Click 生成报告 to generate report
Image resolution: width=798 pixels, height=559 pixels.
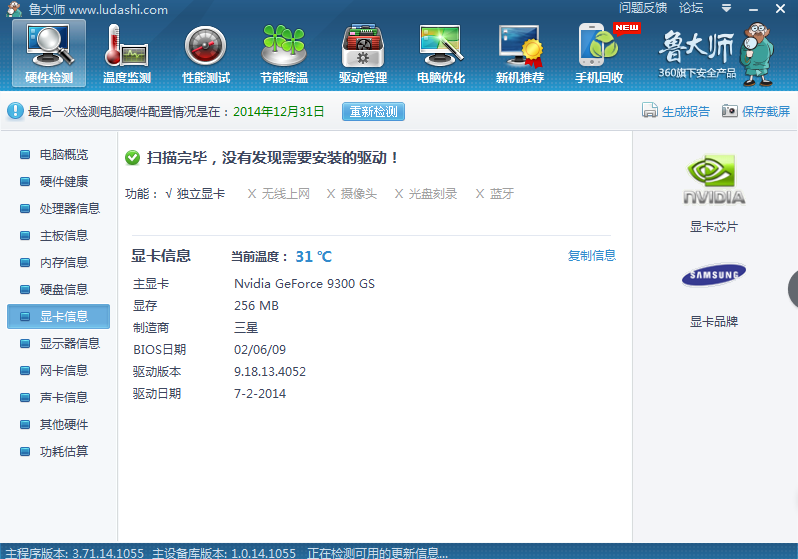(x=677, y=112)
